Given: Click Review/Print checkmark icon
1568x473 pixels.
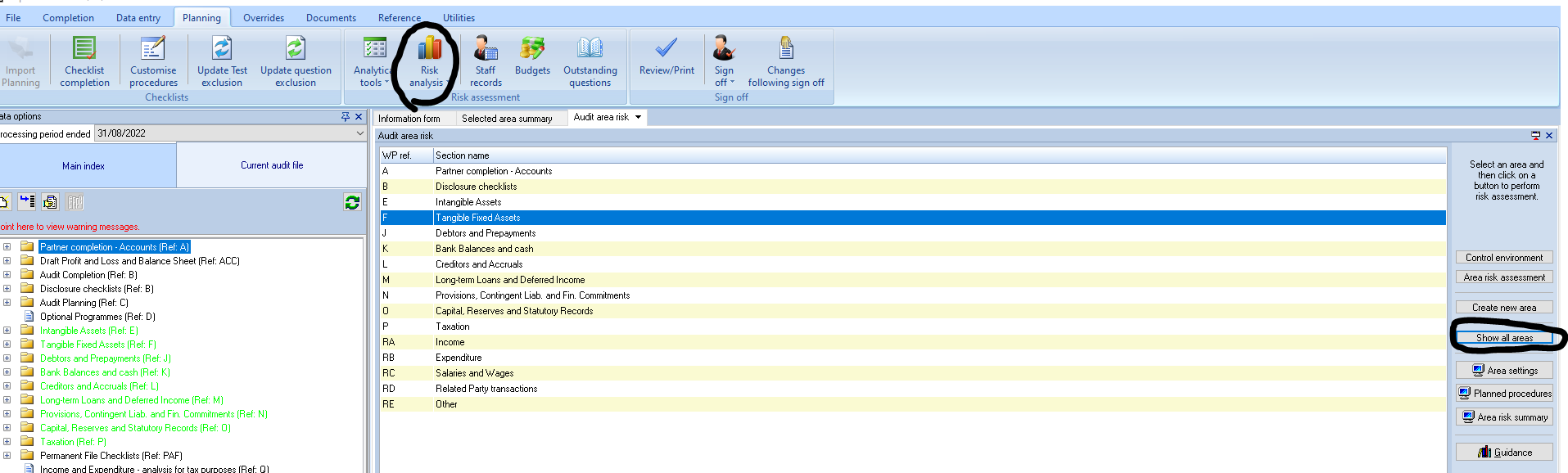Looking at the screenshot, I should [667, 47].
